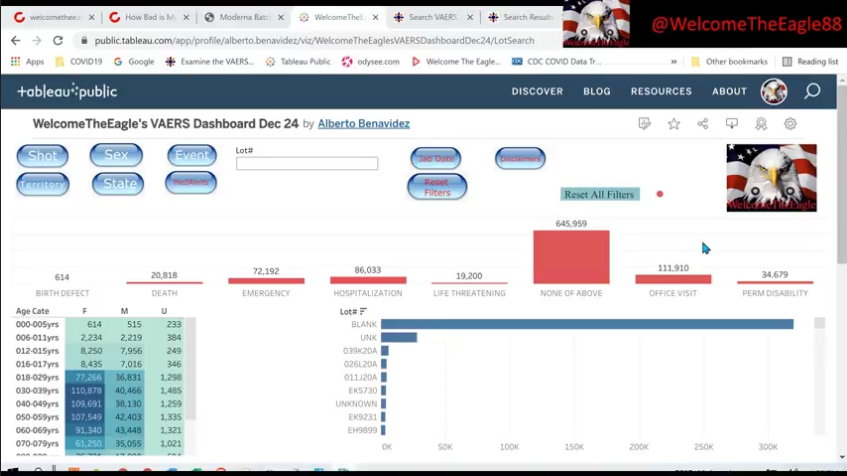This screenshot has height=476, width=847.
Task: Click the share icon for this viz
Action: pos(703,124)
